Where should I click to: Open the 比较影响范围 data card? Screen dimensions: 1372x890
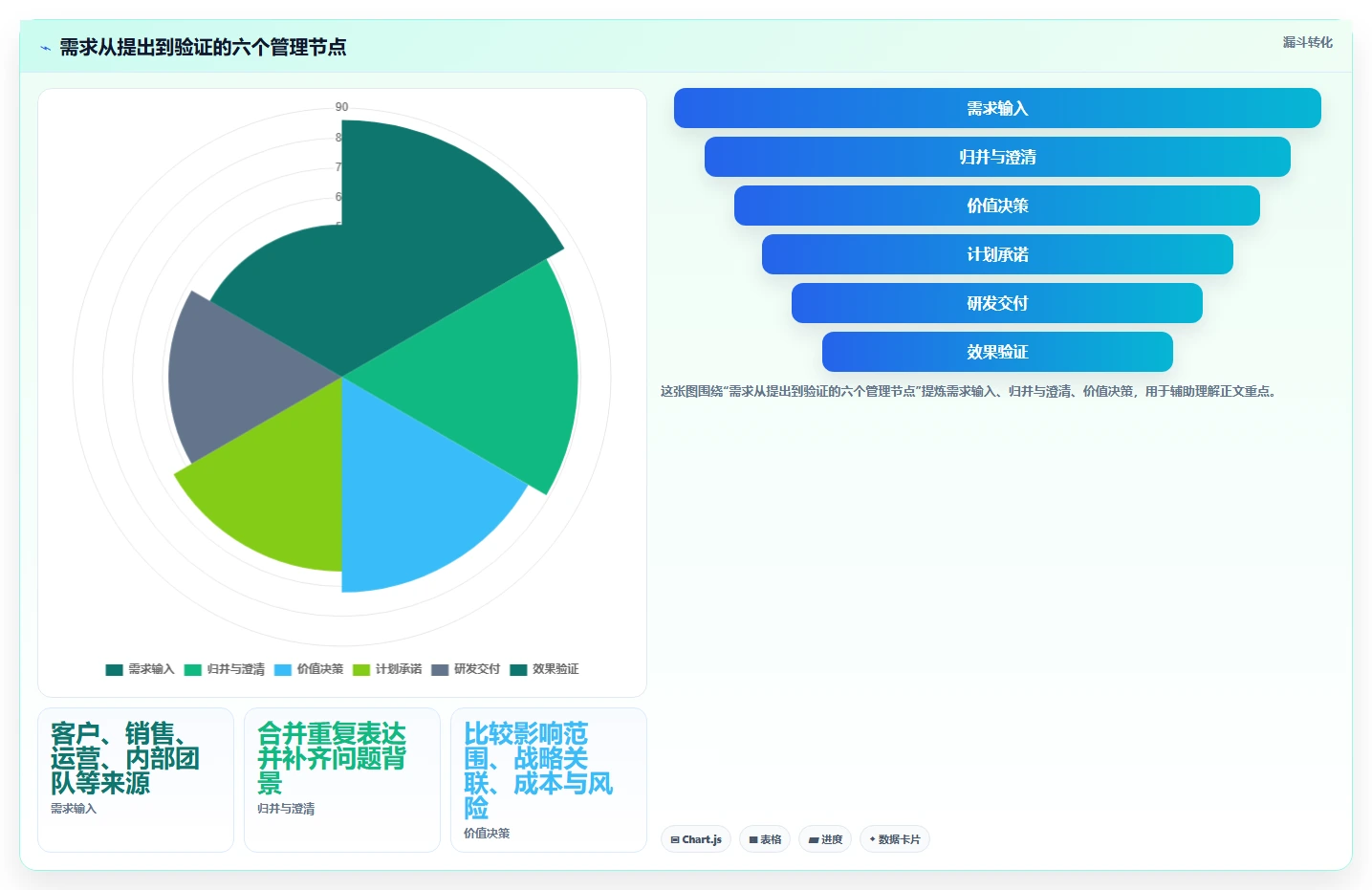[549, 780]
